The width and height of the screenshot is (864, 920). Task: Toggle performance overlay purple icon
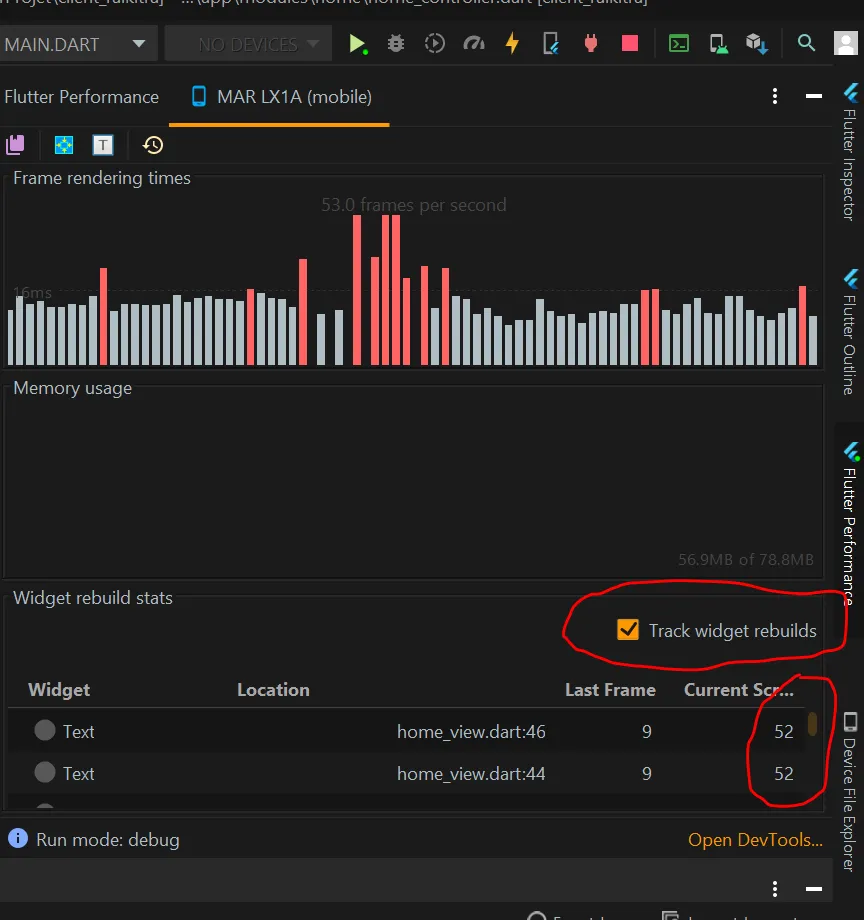click(15, 145)
